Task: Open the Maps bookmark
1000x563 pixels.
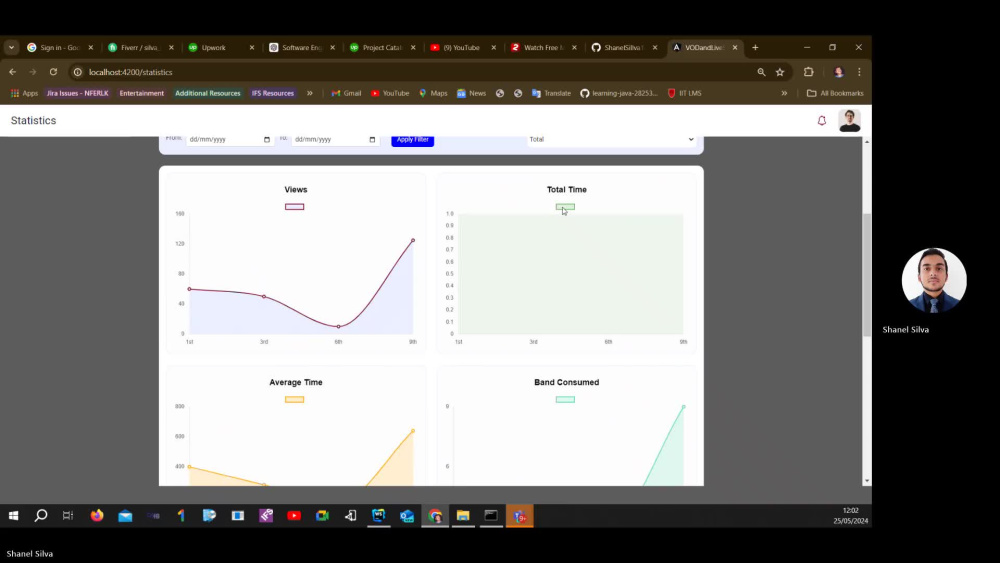Action: pos(433,93)
